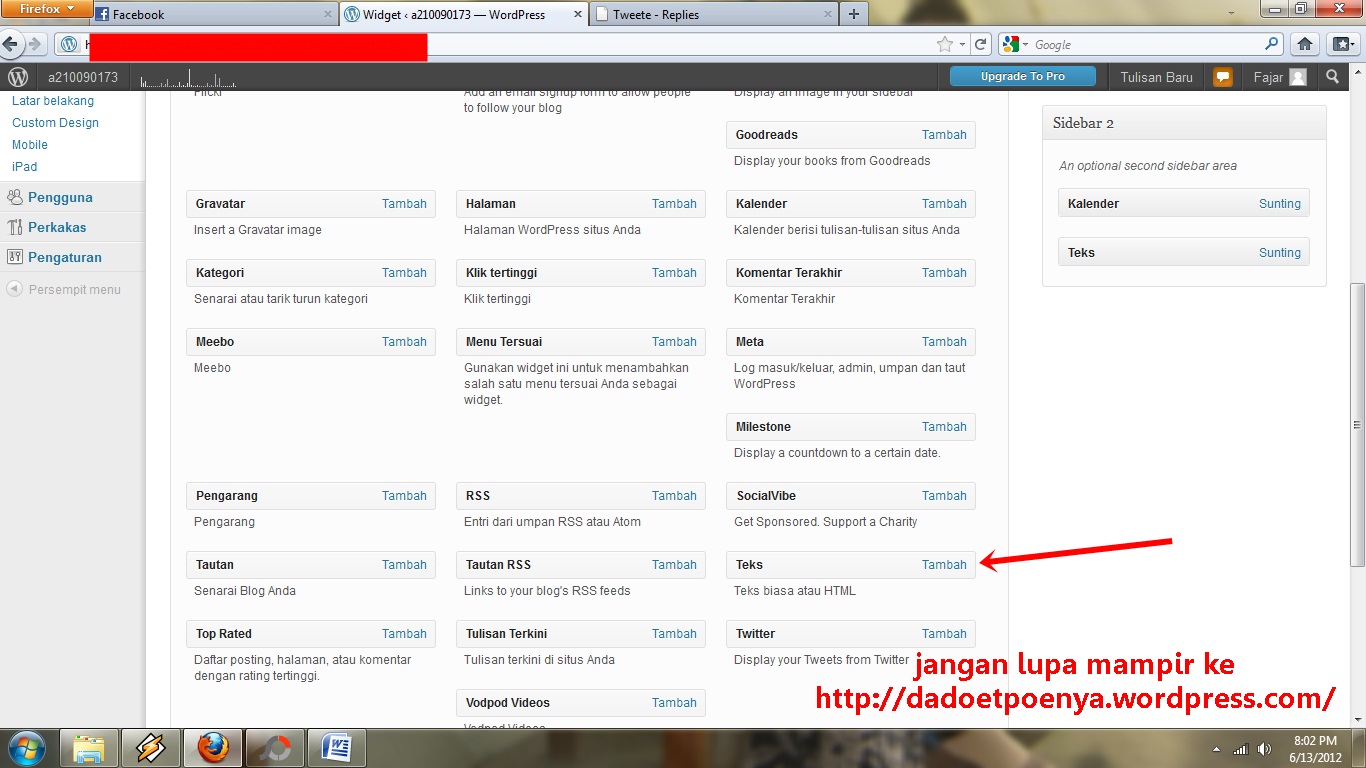This screenshot has height=768, width=1366.
Task: Add the Gravatar widget with Tambah
Action: pyautogui.click(x=404, y=204)
